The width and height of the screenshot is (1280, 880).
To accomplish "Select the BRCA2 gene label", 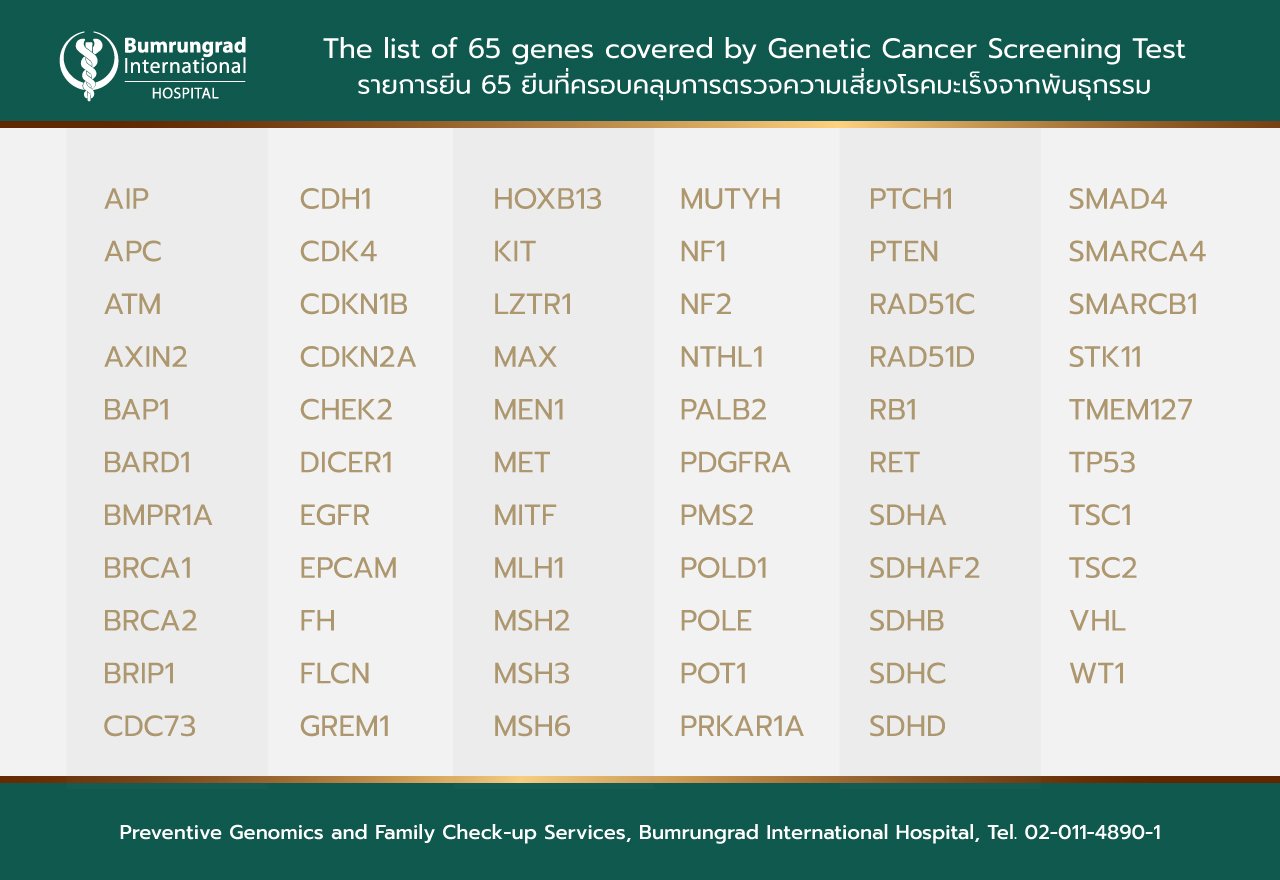I will [x=150, y=621].
